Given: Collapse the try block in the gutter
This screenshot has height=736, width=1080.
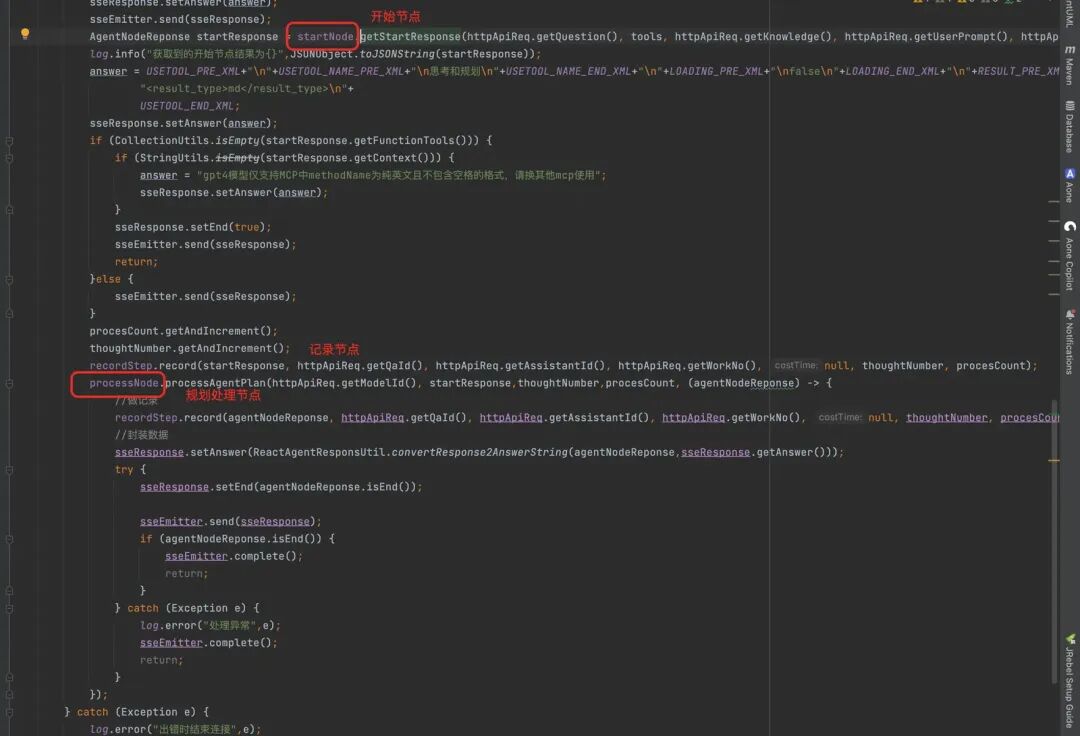Looking at the screenshot, I should click(x=10, y=470).
